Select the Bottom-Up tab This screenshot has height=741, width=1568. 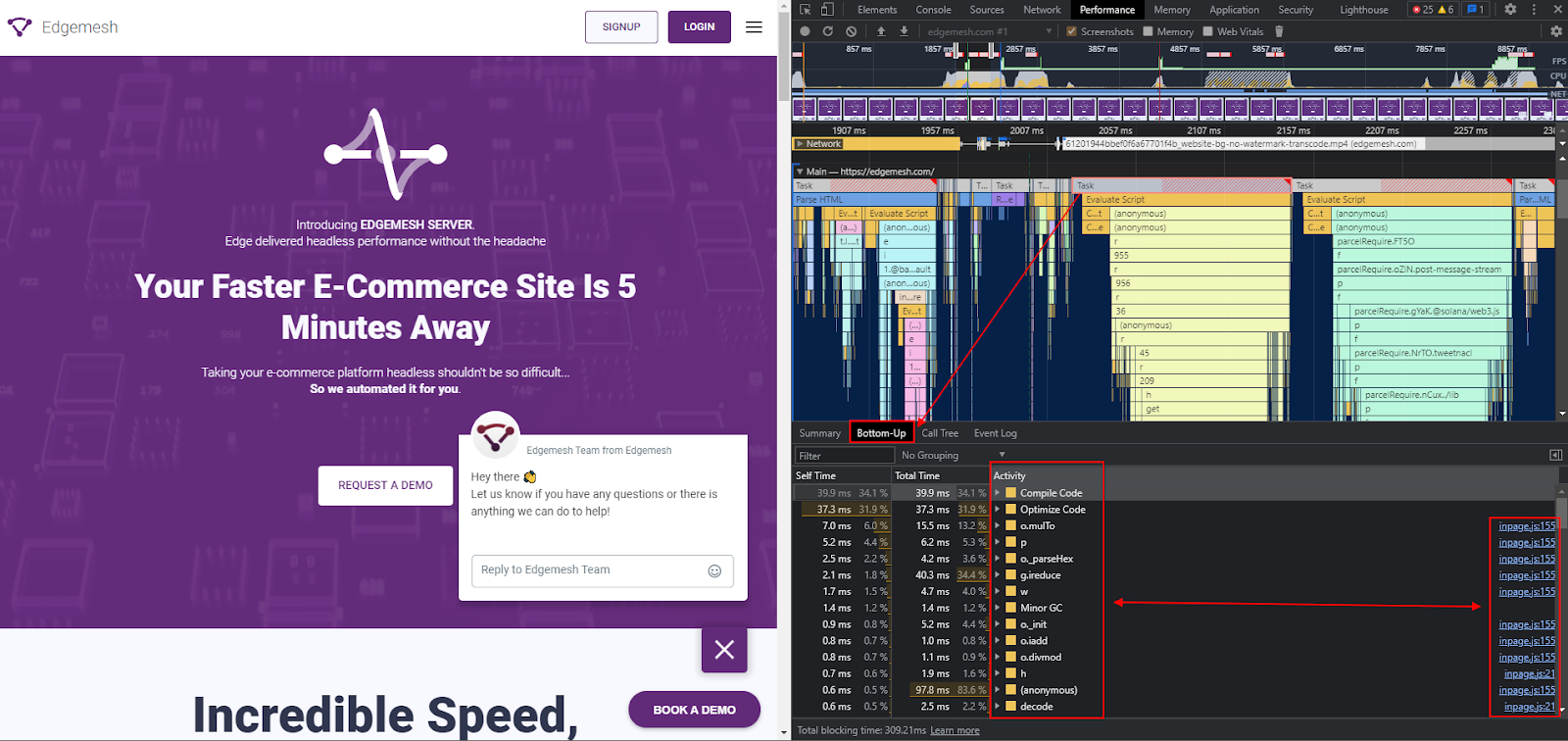point(881,433)
